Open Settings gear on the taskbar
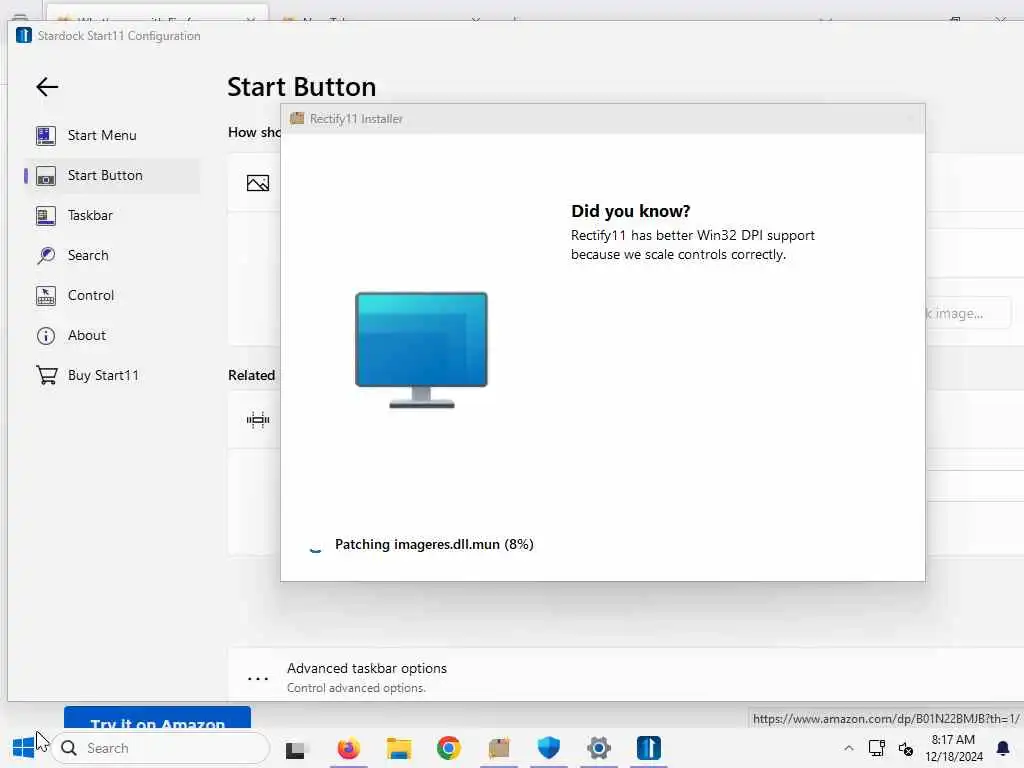1024x768 pixels. [x=599, y=748]
